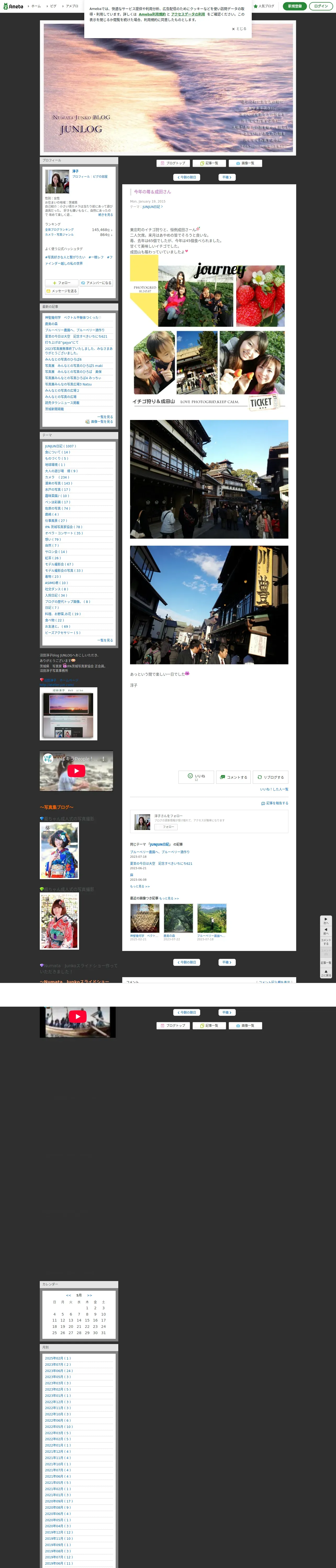
Task: Open the Ameba利用規約 link
Action: [152, 14]
